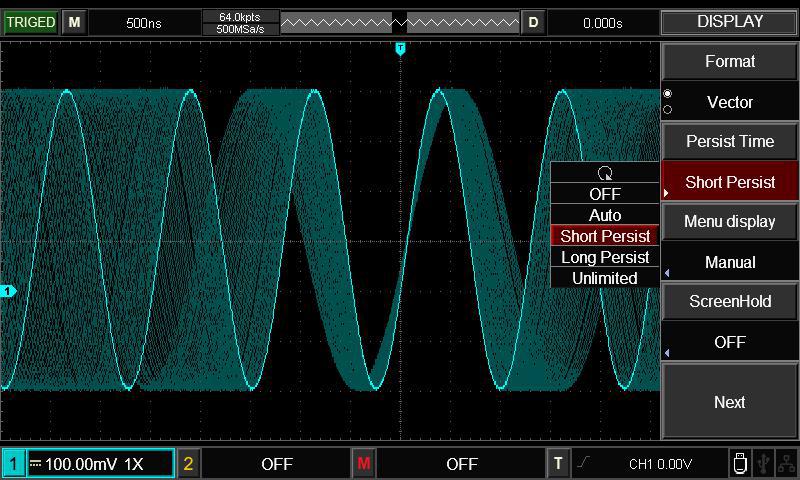Image resolution: width=800 pixels, height=480 pixels.
Task: Click the channel 1 indicator icon
Action: [x=14, y=464]
